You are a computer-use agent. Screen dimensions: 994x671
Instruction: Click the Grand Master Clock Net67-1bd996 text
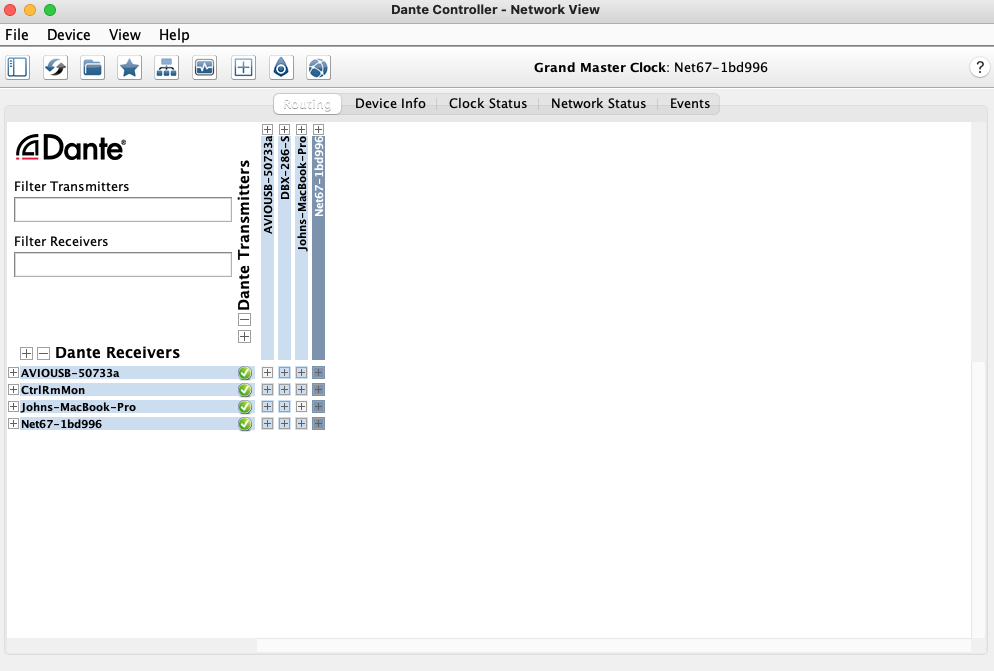[650, 67]
